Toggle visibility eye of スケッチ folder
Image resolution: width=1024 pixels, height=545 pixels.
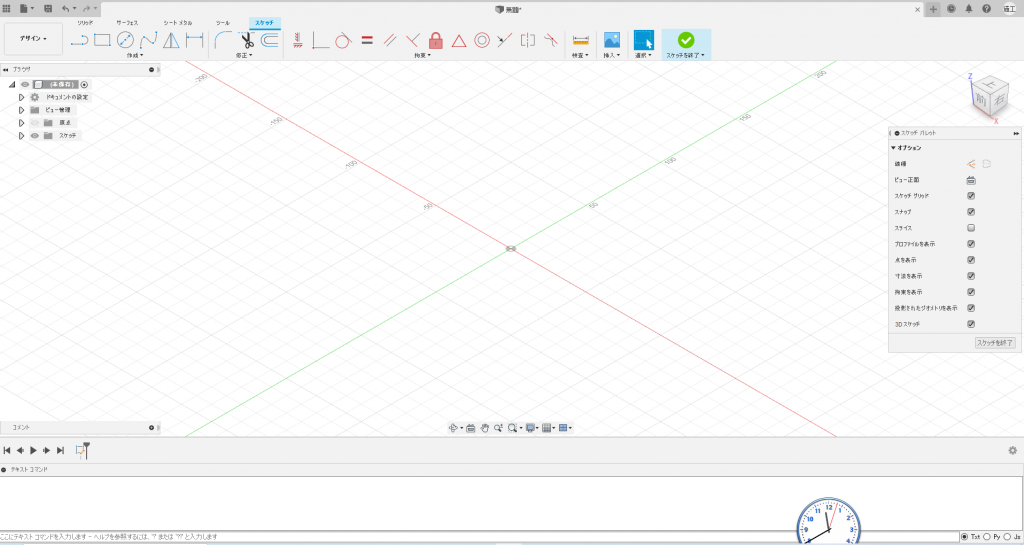click(x=35, y=136)
